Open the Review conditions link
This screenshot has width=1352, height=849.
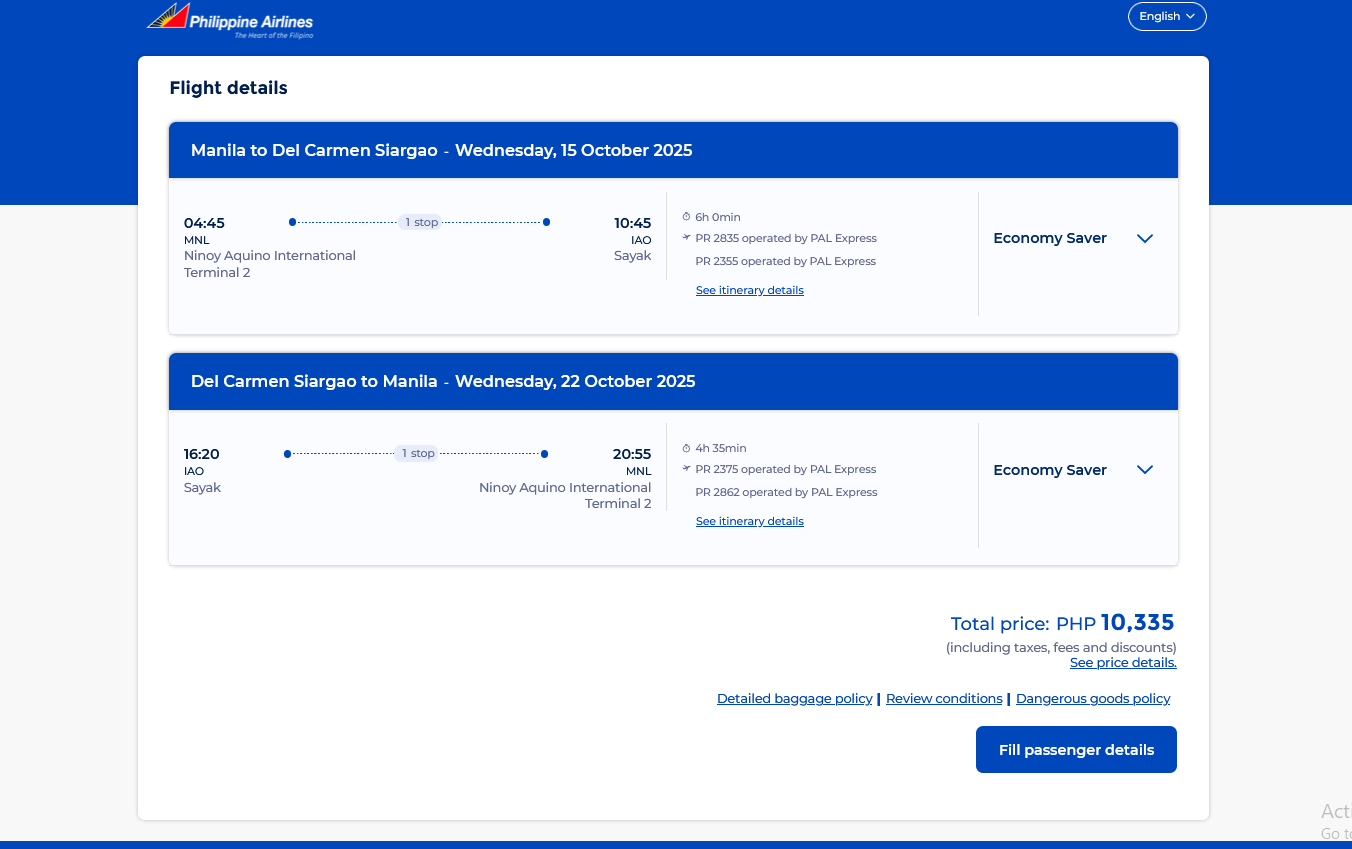coord(944,699)
